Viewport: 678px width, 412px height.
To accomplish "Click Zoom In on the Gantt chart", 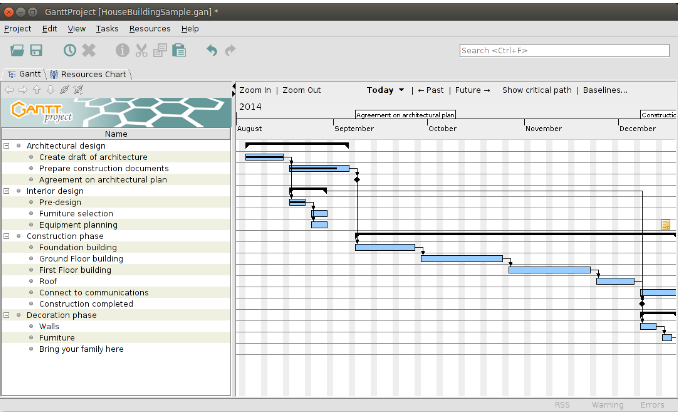I will 255,90.
